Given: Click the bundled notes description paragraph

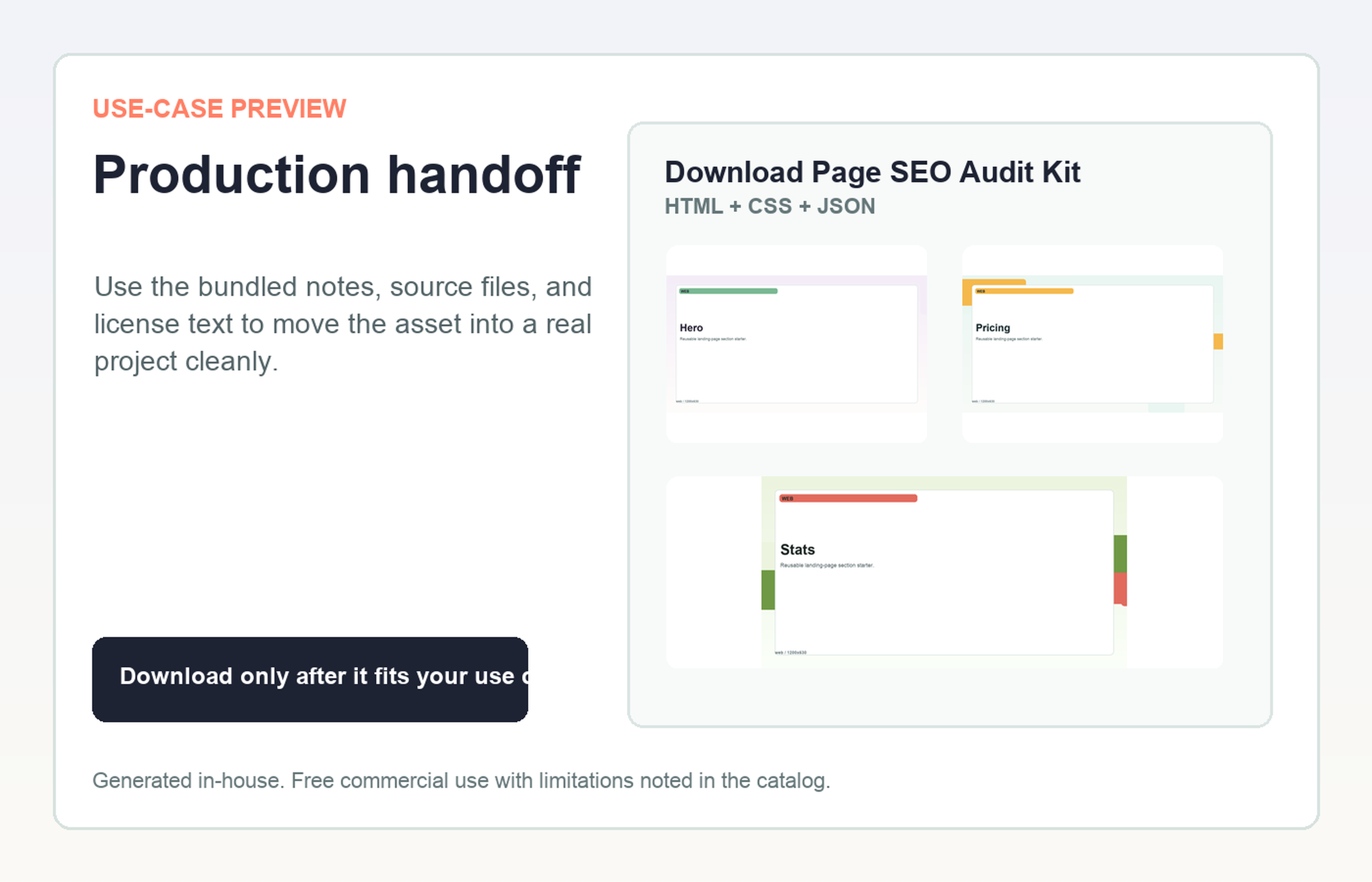Looking at the screenshot, I should pos(343,324).
